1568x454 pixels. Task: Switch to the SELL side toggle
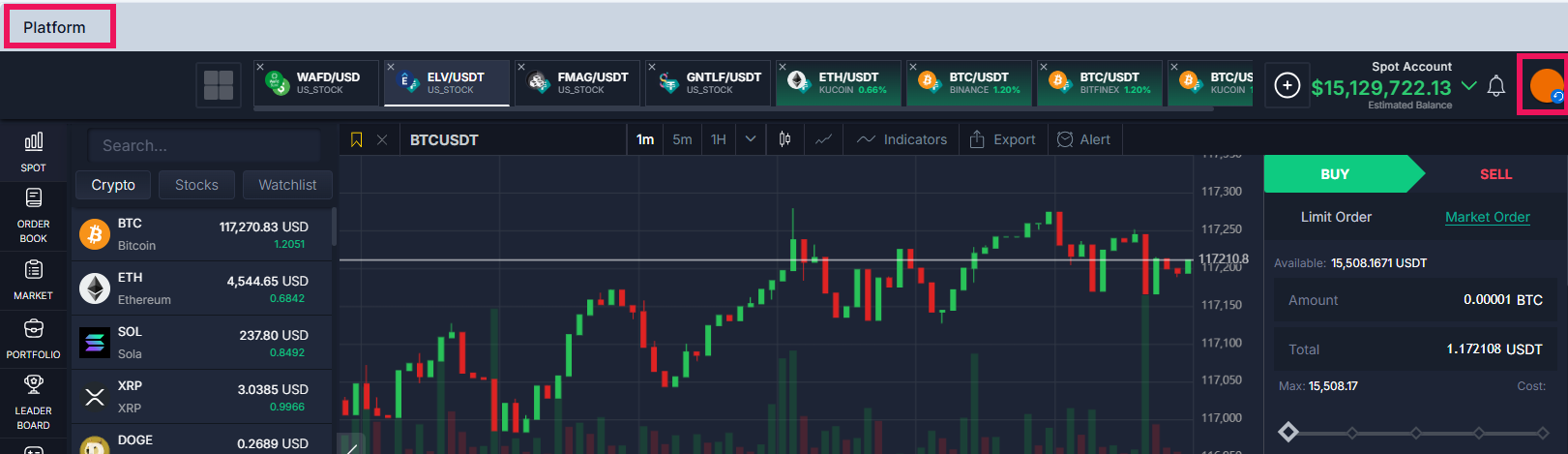(x=1494, y=174)
